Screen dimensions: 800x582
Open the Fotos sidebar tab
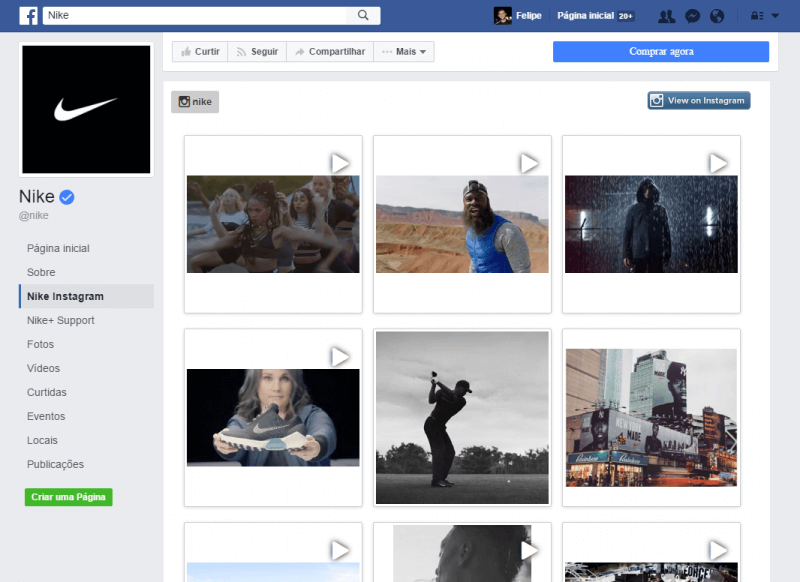[40, 344]
